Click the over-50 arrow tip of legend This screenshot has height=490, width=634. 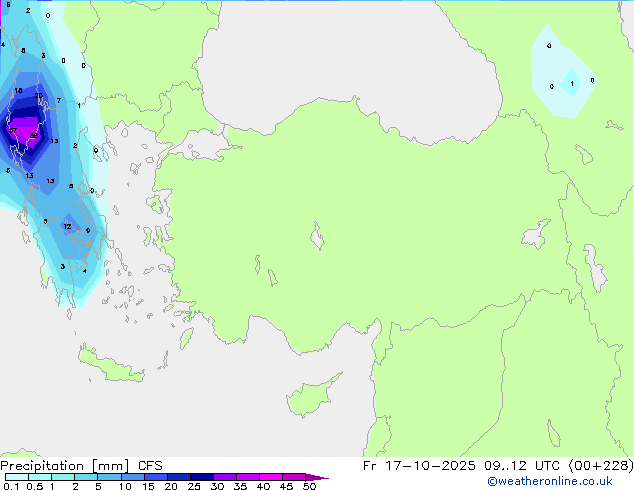317,477
